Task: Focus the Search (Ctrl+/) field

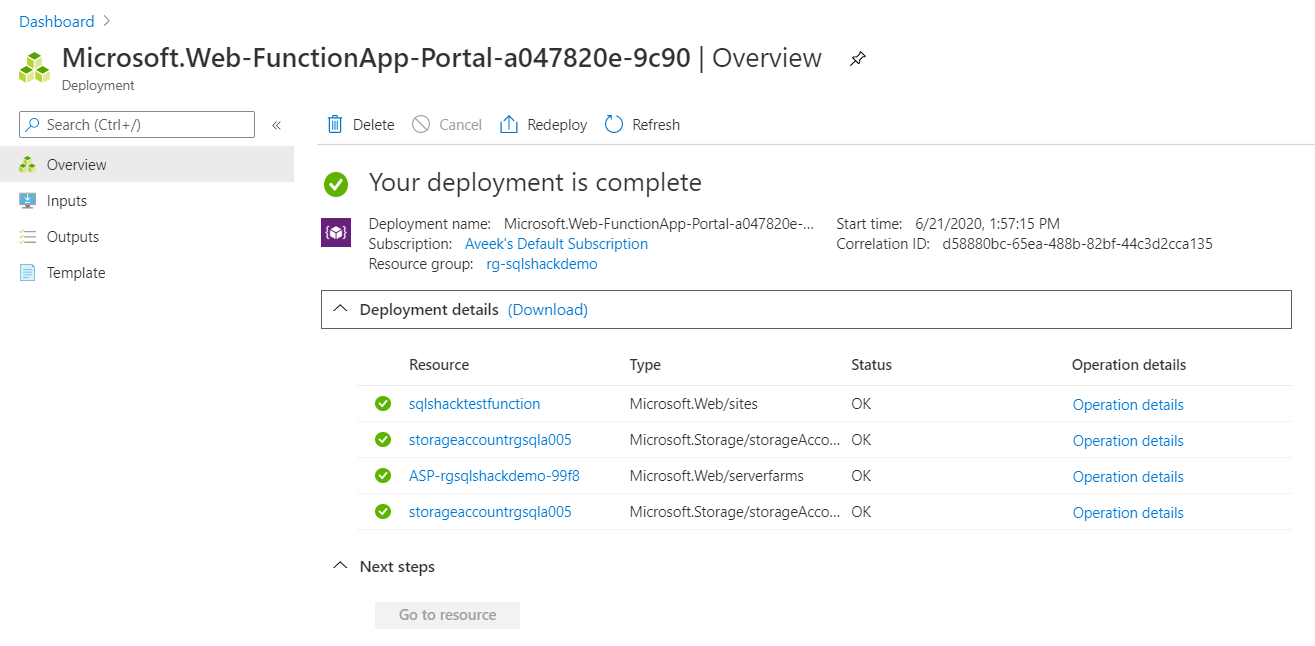Action: 137,125
